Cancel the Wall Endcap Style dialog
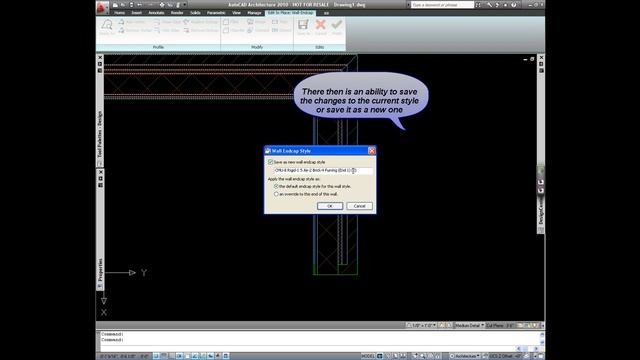 359,206
